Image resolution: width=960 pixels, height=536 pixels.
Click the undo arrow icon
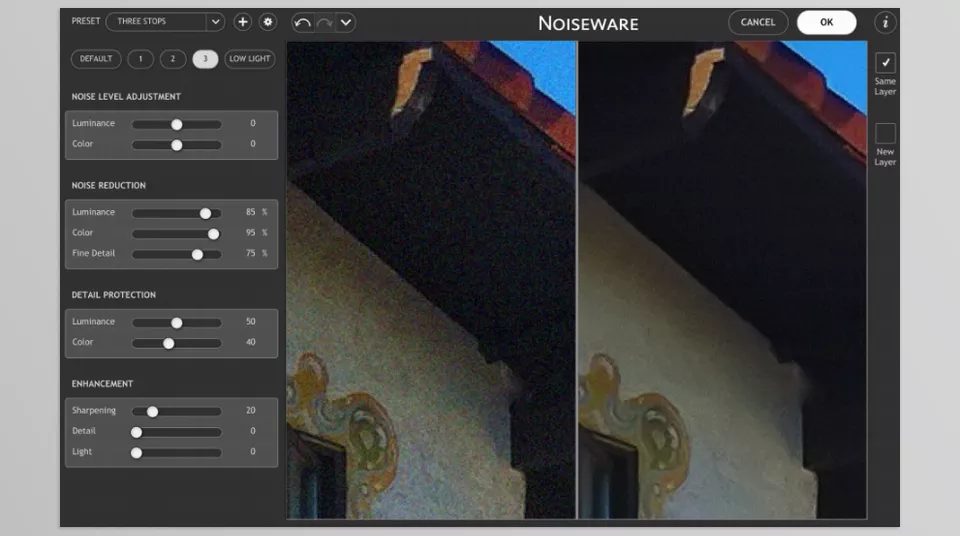pyautogui.click(x=302, y=23)
